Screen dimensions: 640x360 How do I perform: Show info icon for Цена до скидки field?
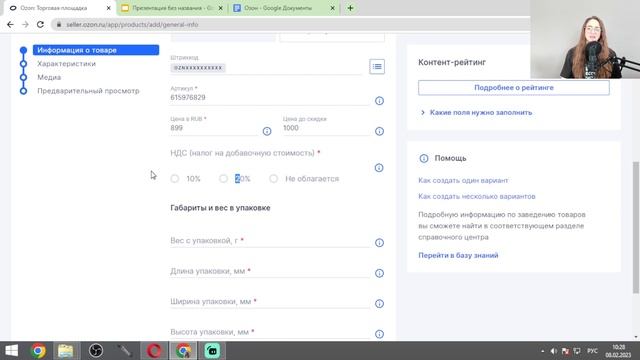click(379, 131)
